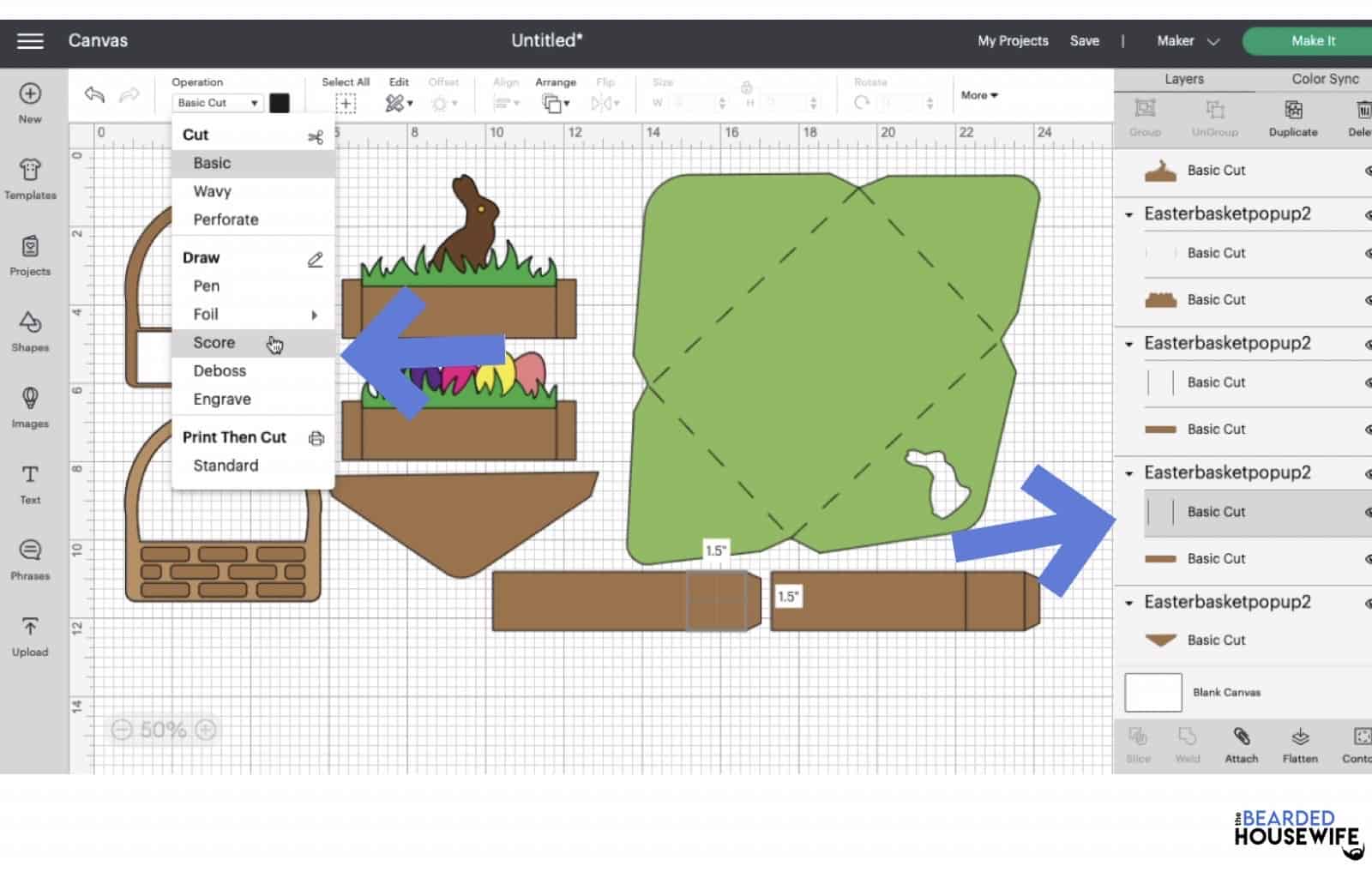The image size is (1372, 872).
Task: Collapse first Easterbasketpopup2 group
Action: pos(1129,214)
